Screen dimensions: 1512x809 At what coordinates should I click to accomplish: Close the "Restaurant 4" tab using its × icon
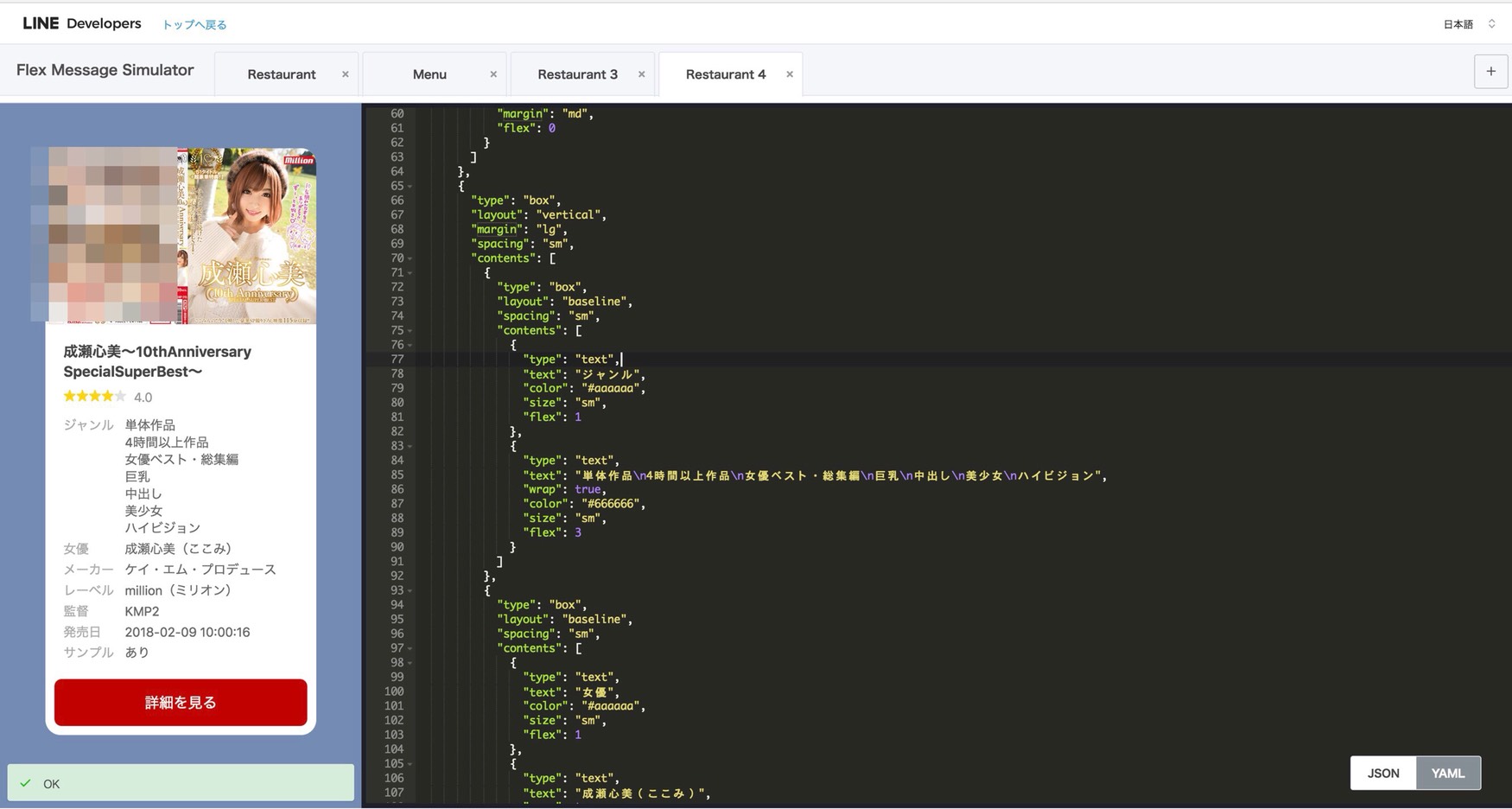point(789,73)
